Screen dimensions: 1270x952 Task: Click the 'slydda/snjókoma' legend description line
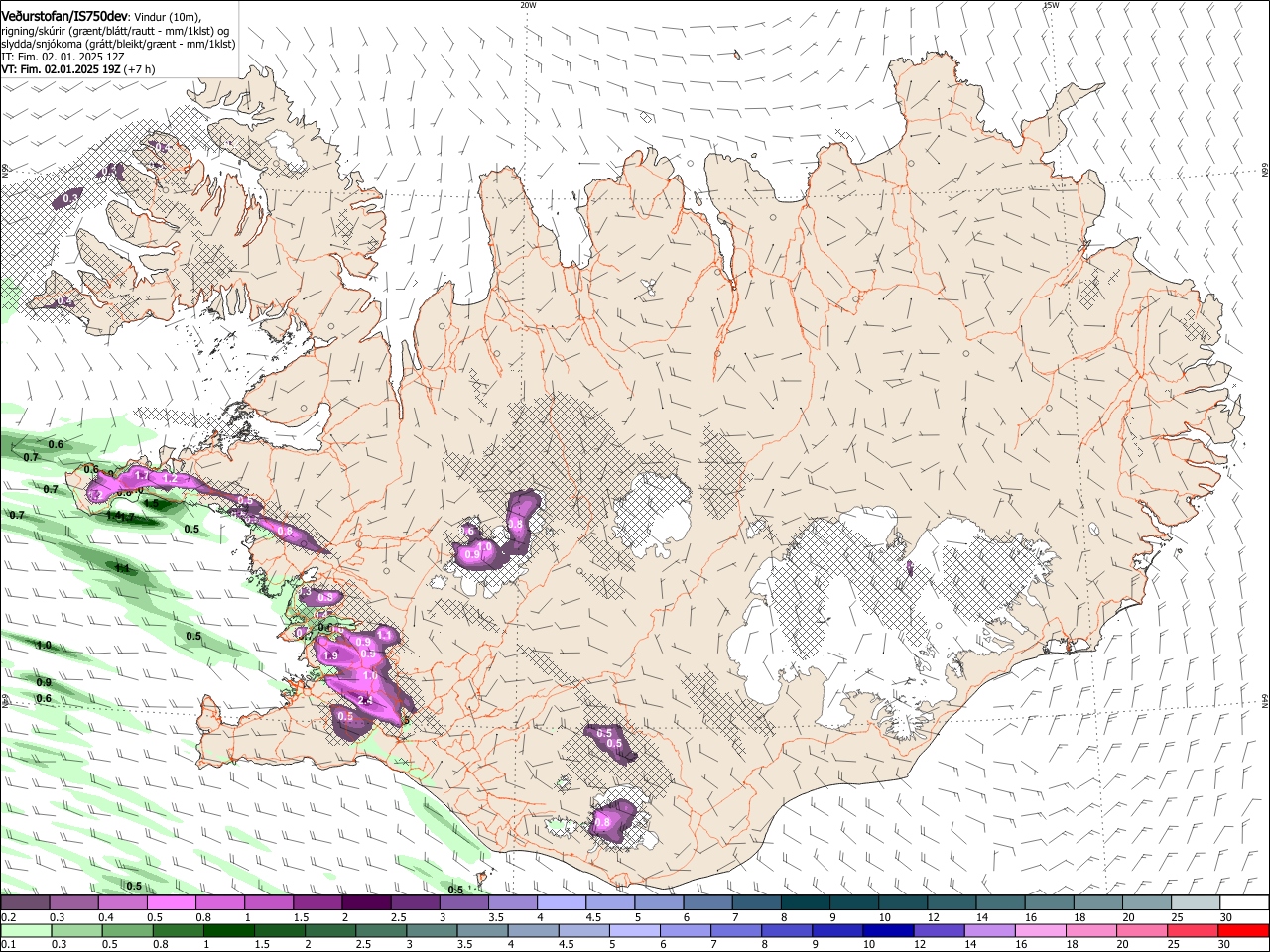(119, 44)
